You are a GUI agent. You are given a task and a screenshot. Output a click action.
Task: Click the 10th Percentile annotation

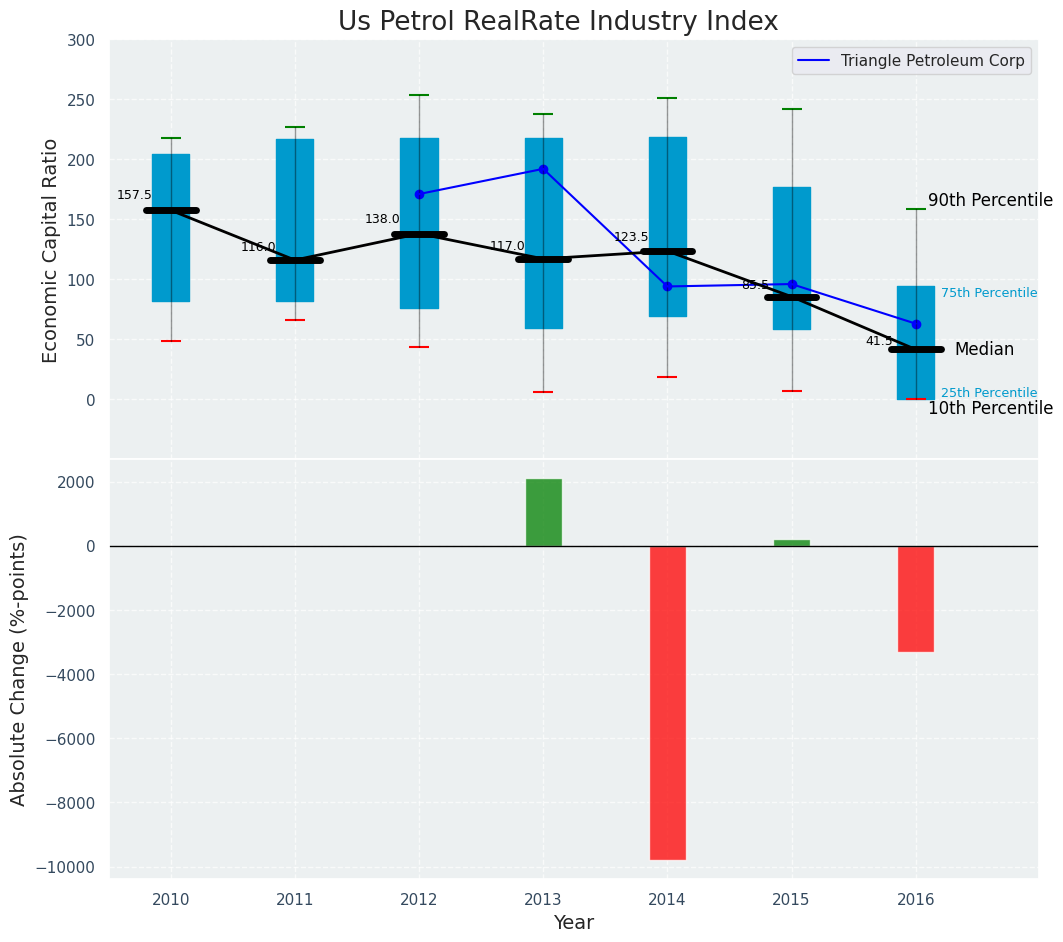990,408
